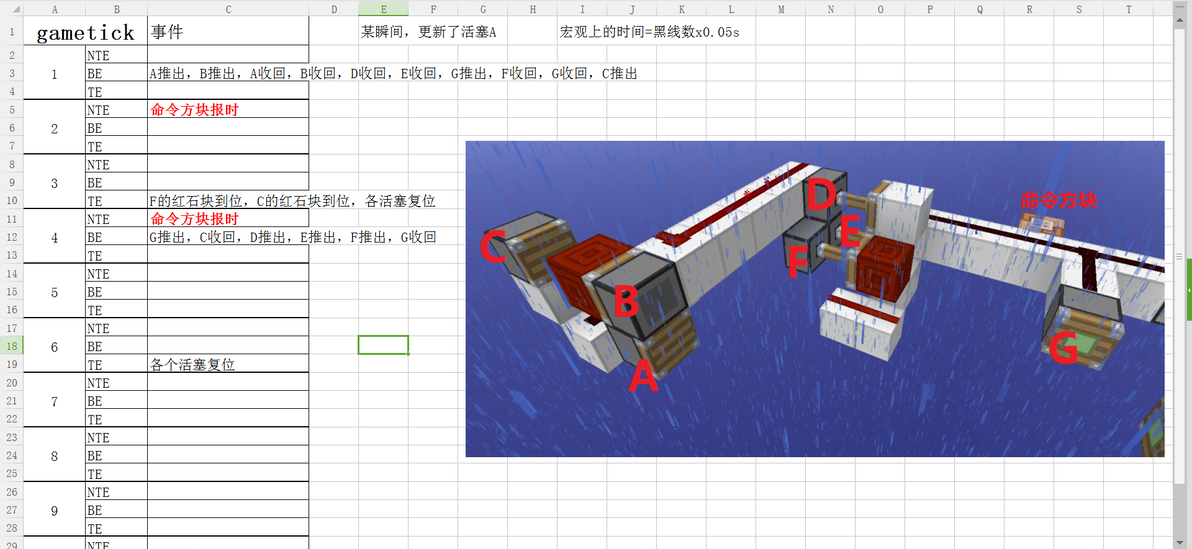Click gametick number 4 merged cell
This screenshot has width=1192, height=549.
[x=55, y=237]
